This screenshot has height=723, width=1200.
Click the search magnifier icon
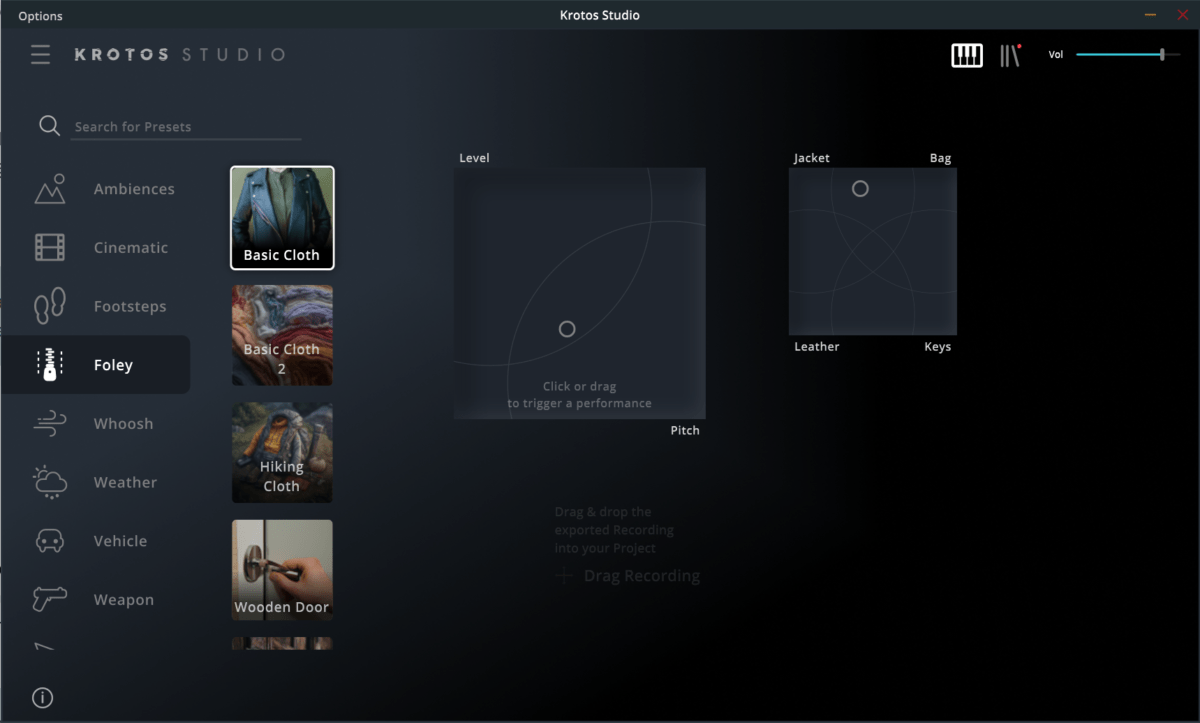click(x=49, y=126)
